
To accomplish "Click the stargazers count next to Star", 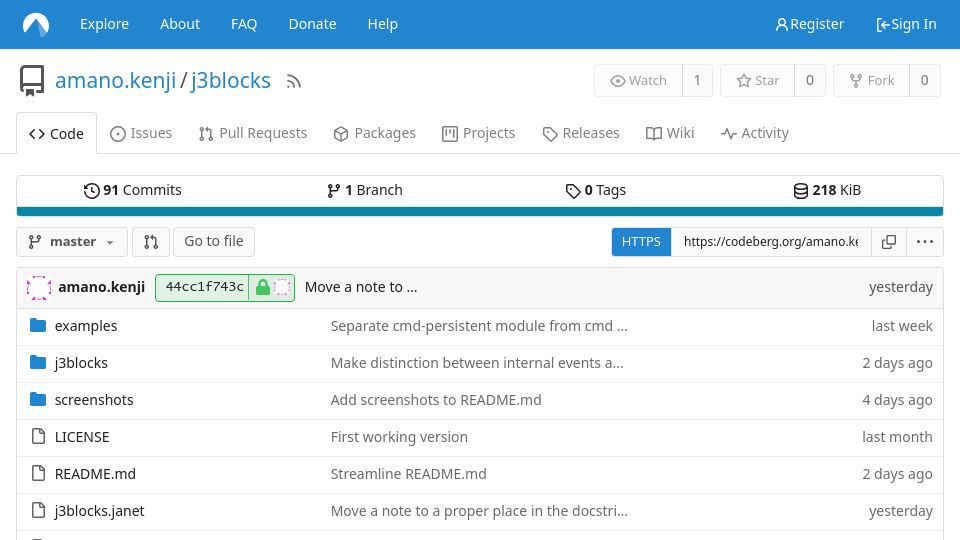I will point(809,81).
